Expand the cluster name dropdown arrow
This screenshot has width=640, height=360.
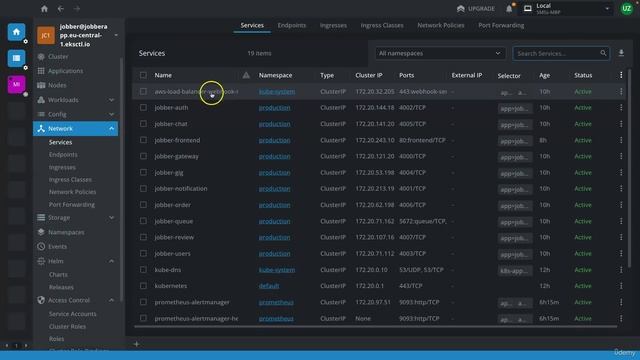(116, 35)
